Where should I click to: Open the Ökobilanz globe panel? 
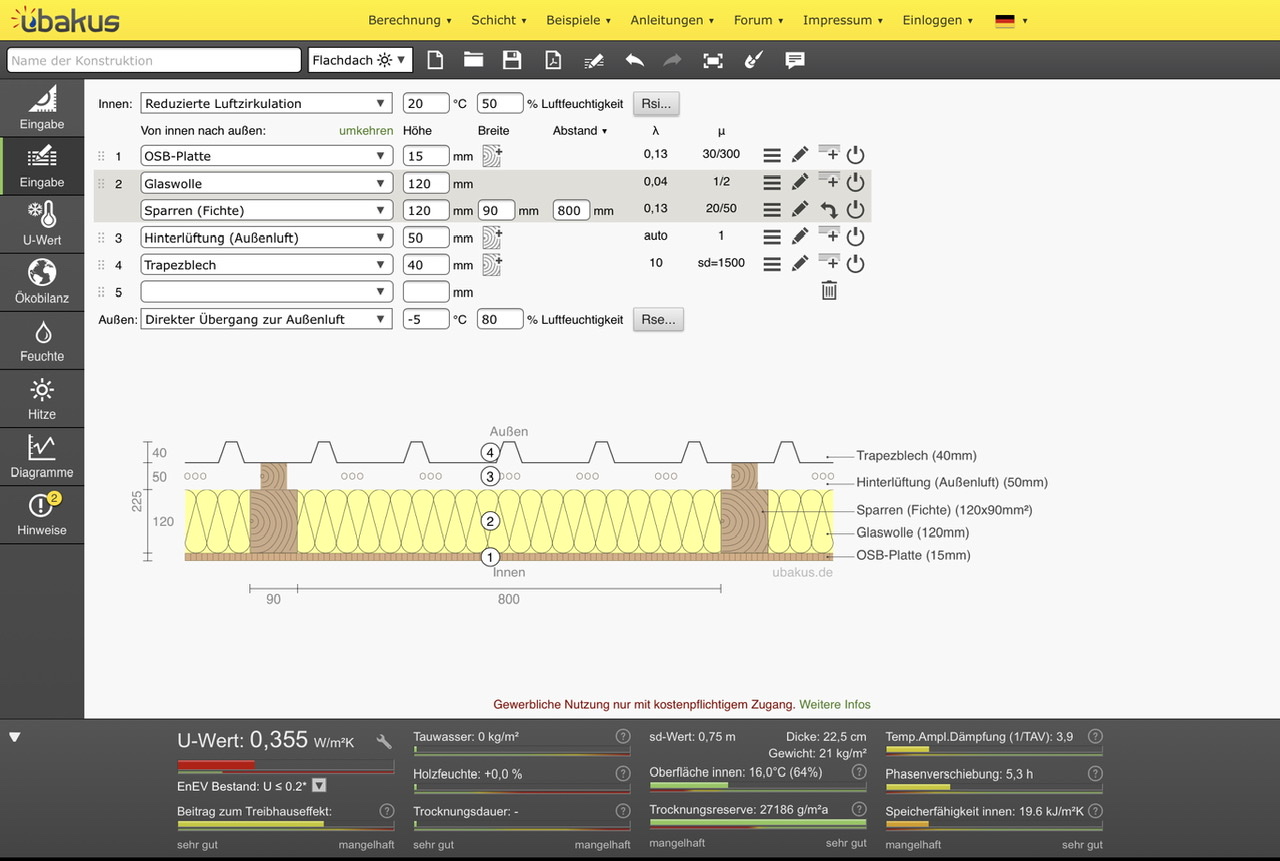(42, 281)
